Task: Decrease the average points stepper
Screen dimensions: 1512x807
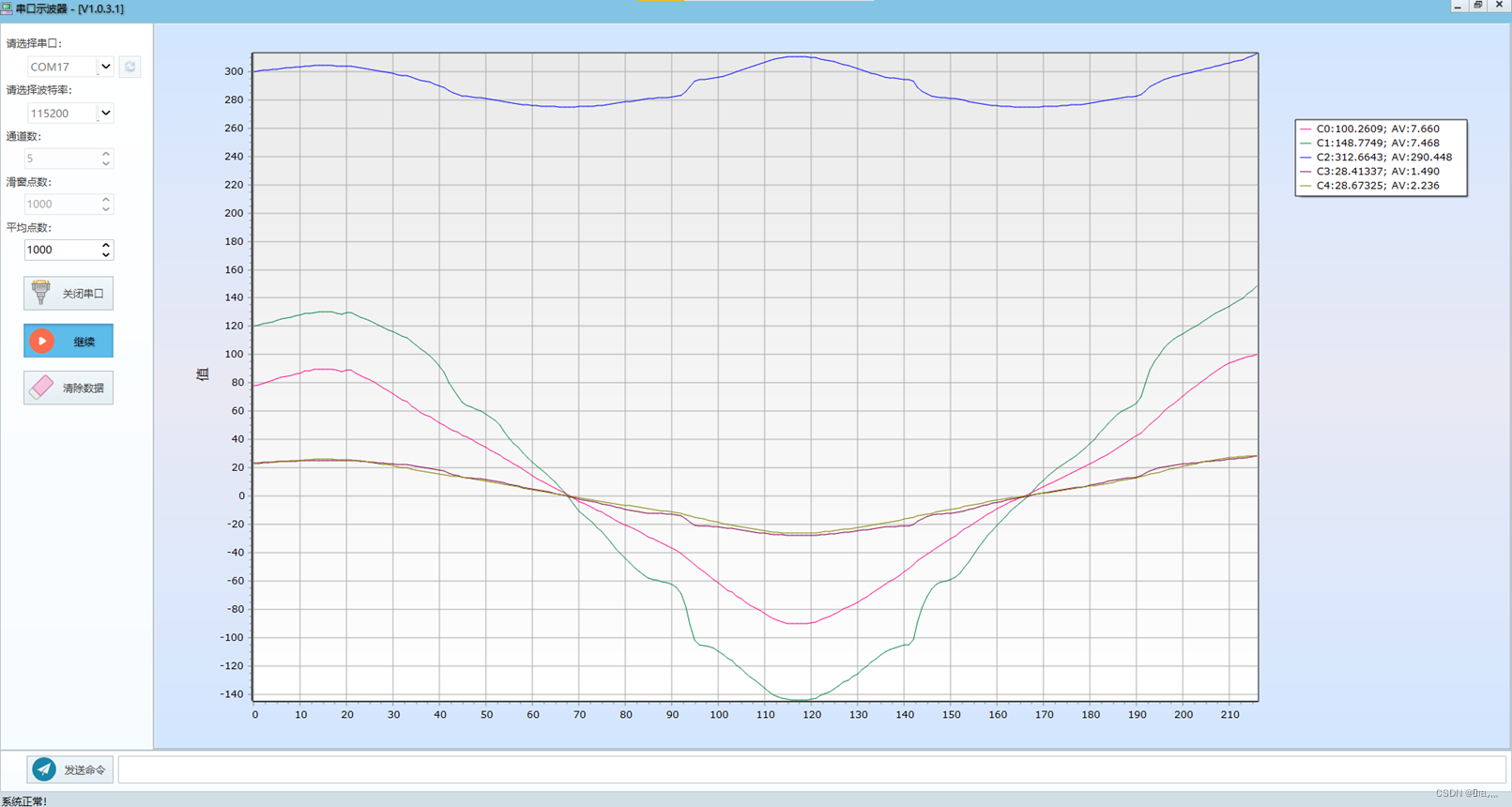Action: [x=106, y=254]
